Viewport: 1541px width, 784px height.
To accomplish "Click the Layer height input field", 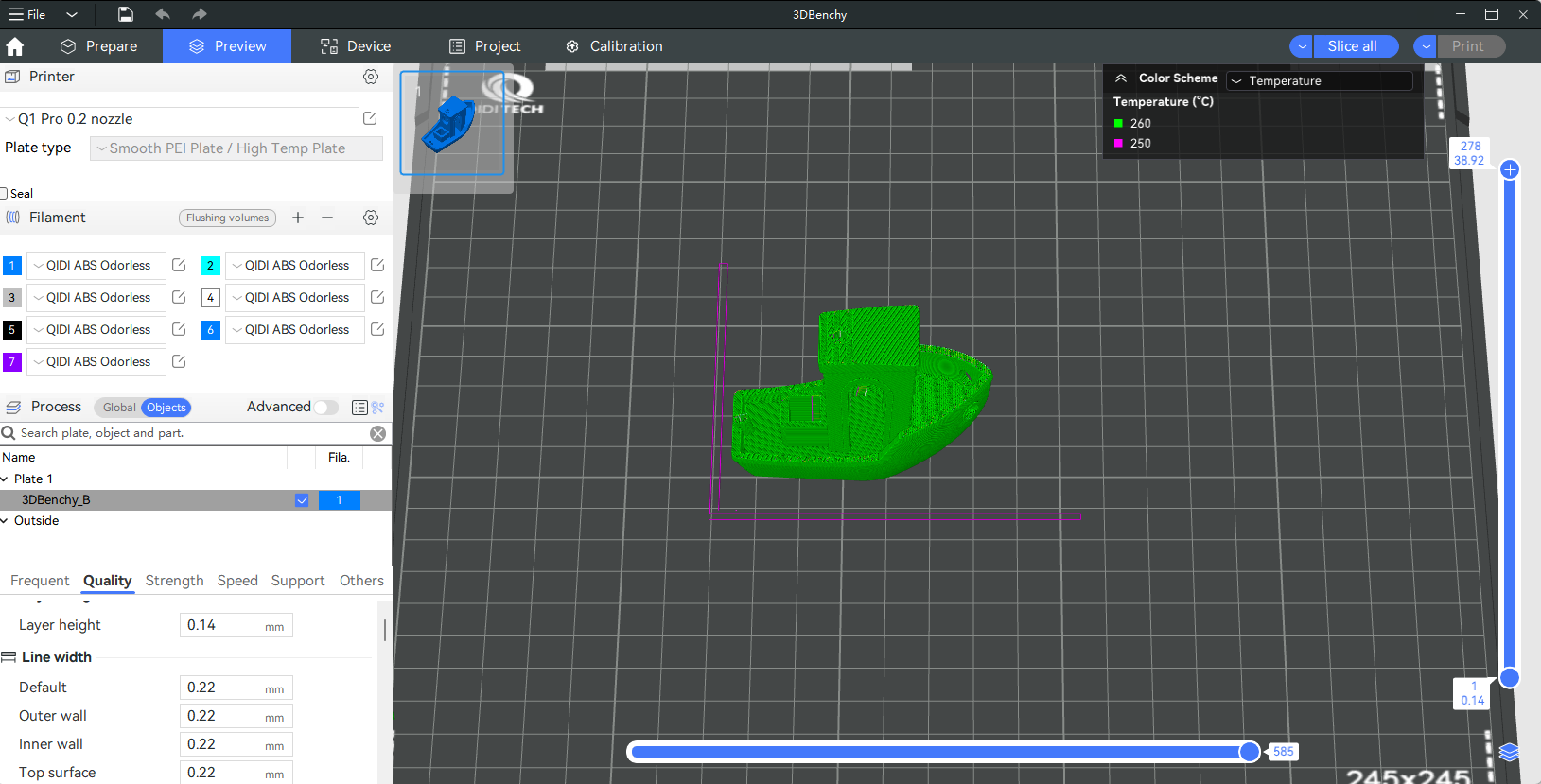I will click(236, 625).
